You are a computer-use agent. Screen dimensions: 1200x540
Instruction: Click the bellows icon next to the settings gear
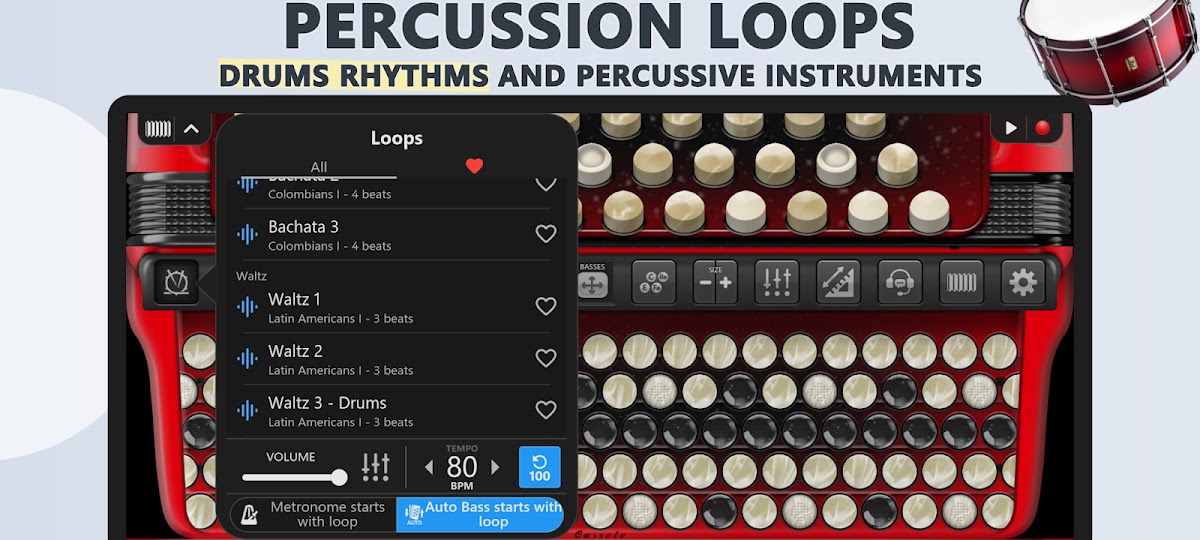961,283
